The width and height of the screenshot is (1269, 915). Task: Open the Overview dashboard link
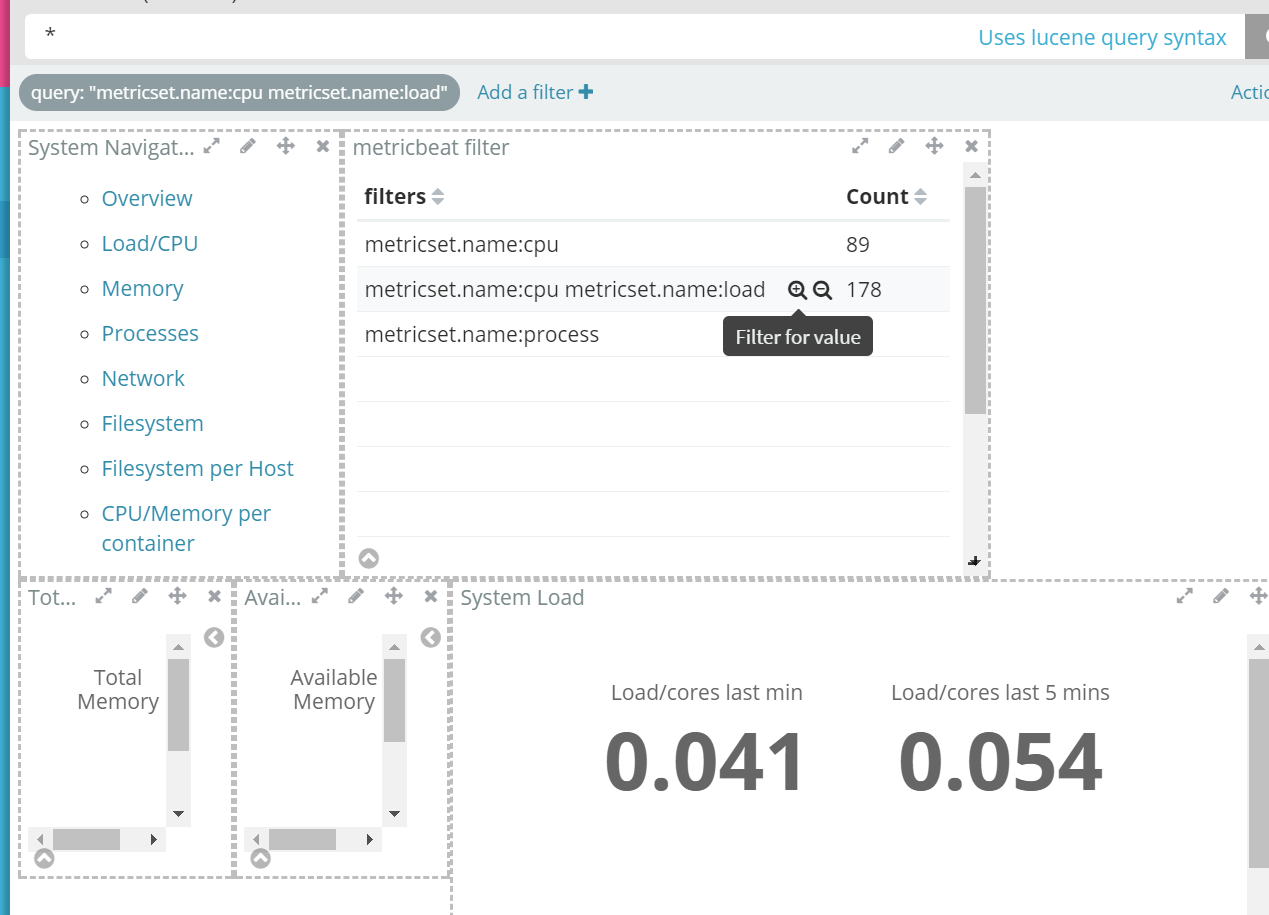(147, 198)
